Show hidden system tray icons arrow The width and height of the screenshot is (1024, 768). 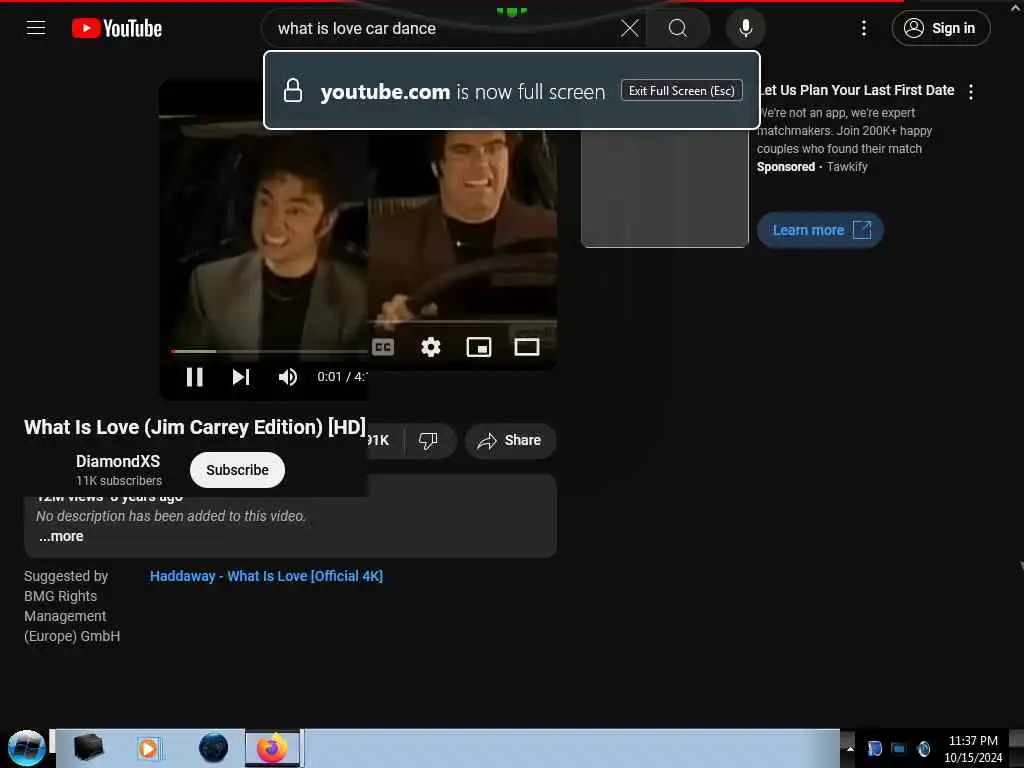point(850,748)
